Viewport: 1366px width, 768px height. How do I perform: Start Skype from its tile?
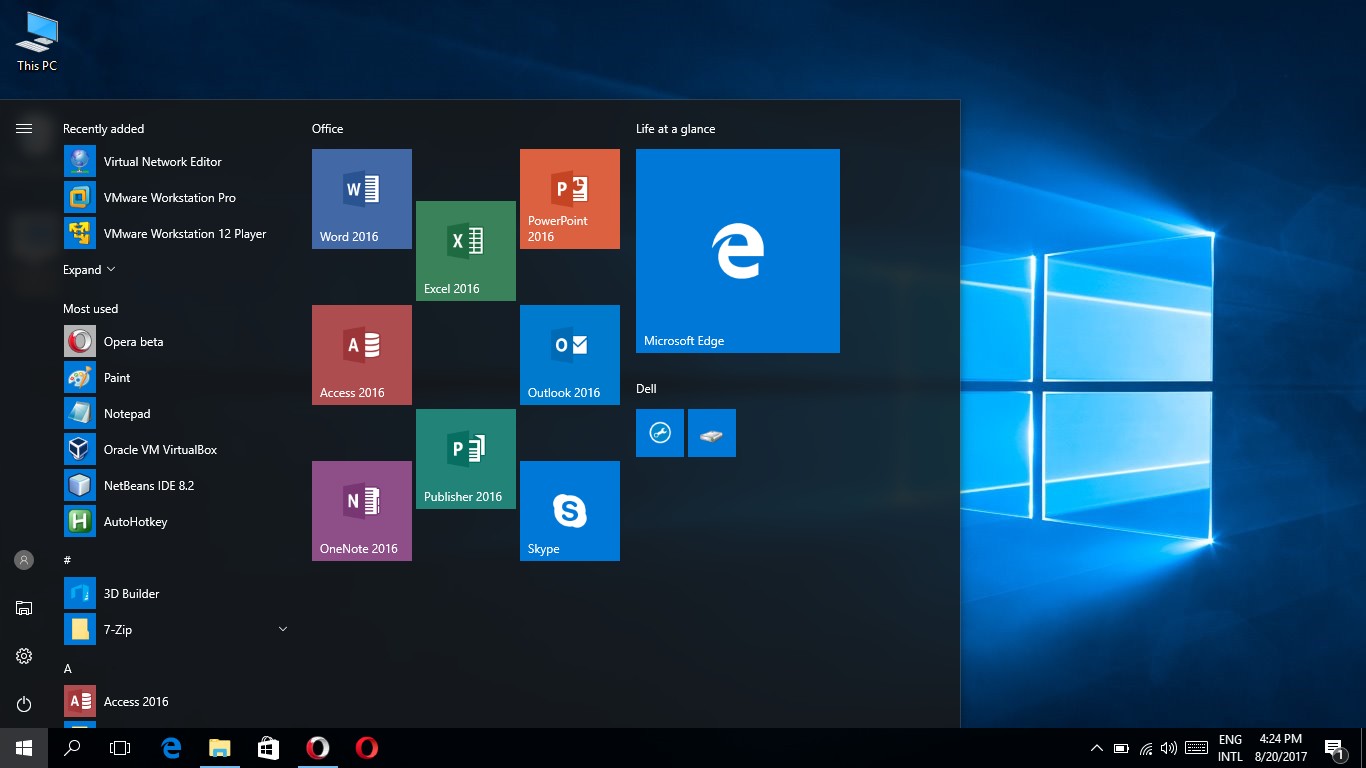point(569,510)
